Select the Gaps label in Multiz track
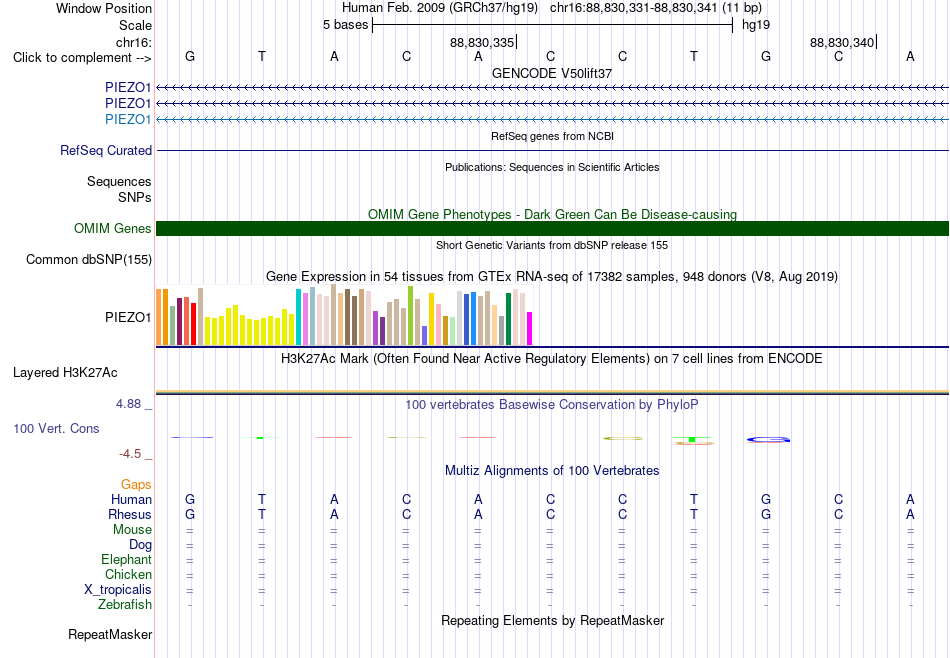Screen dimensions: 950x658 tap(136, 484)
